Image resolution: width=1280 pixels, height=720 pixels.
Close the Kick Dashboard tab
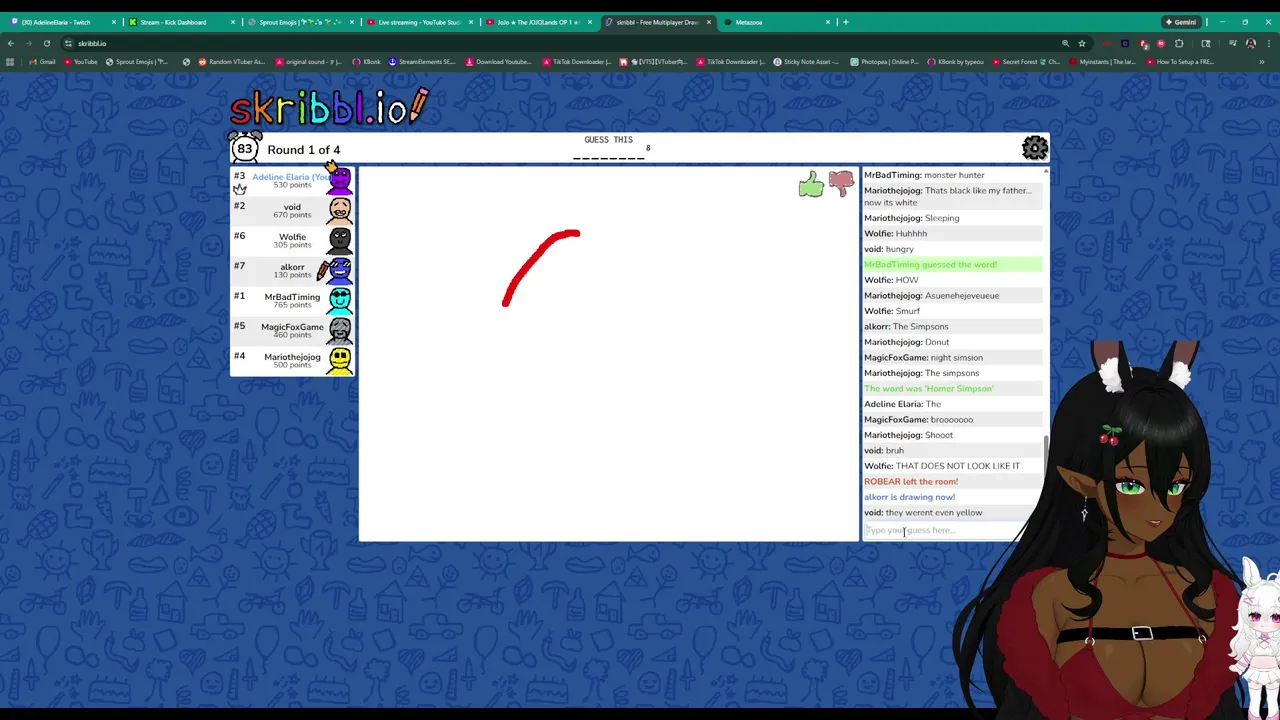click(233, 22)
